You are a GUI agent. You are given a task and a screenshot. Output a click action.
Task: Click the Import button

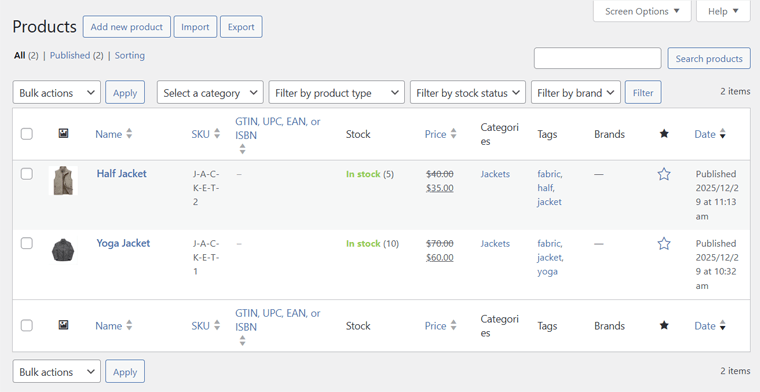(195, 27)
